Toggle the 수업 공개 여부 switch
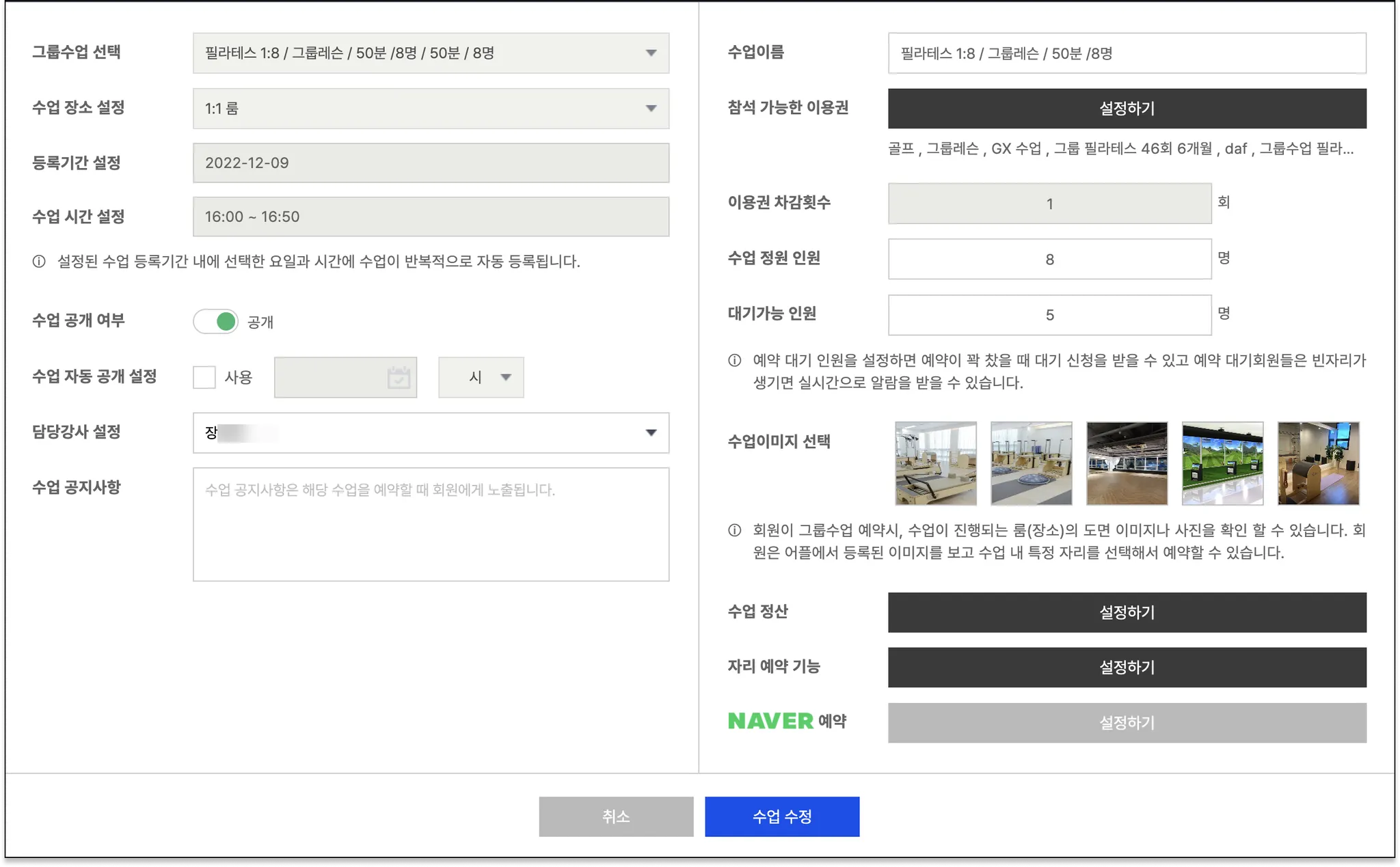Screen dimensions: 1400x867 click(x=216, y=321)
